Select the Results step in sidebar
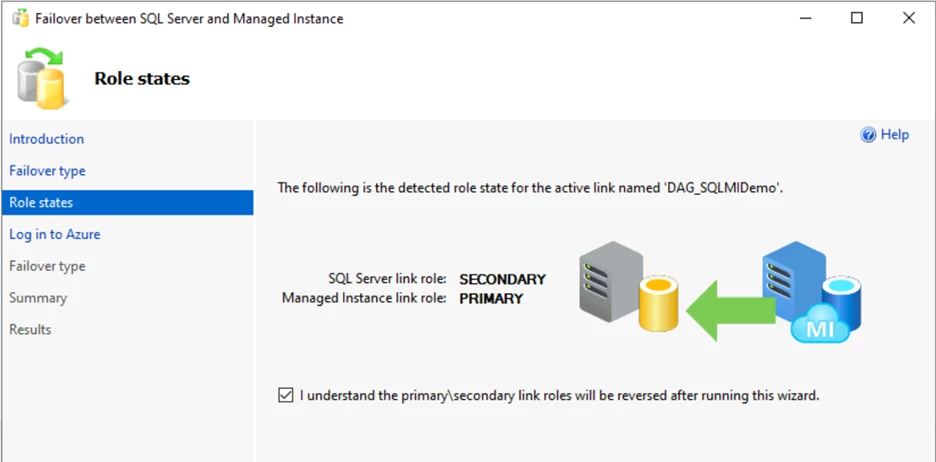936x462 pixels. point(30,329)
